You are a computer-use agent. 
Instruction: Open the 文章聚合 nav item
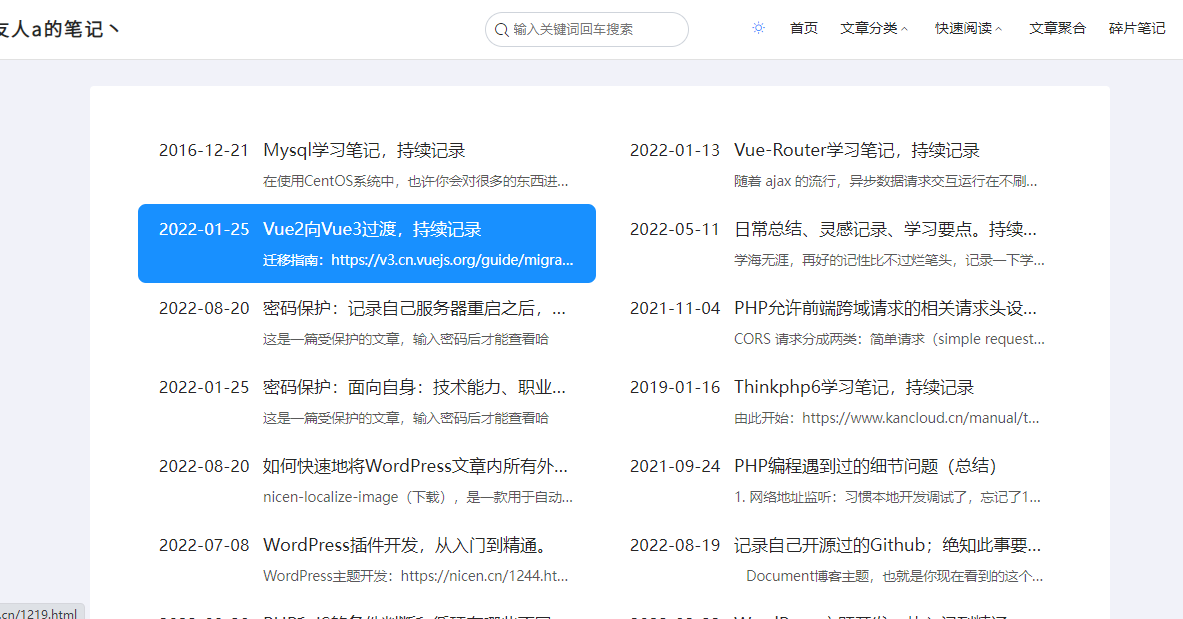click(x=1057, y=28)
